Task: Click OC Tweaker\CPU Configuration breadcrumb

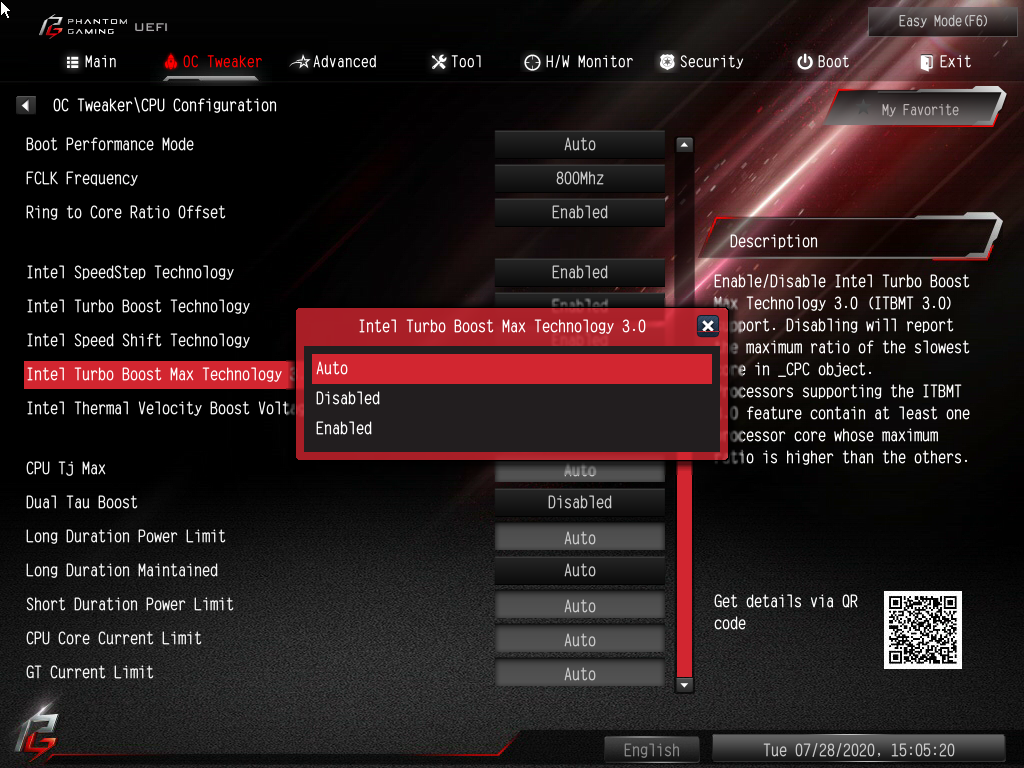Action: [165, 105]
